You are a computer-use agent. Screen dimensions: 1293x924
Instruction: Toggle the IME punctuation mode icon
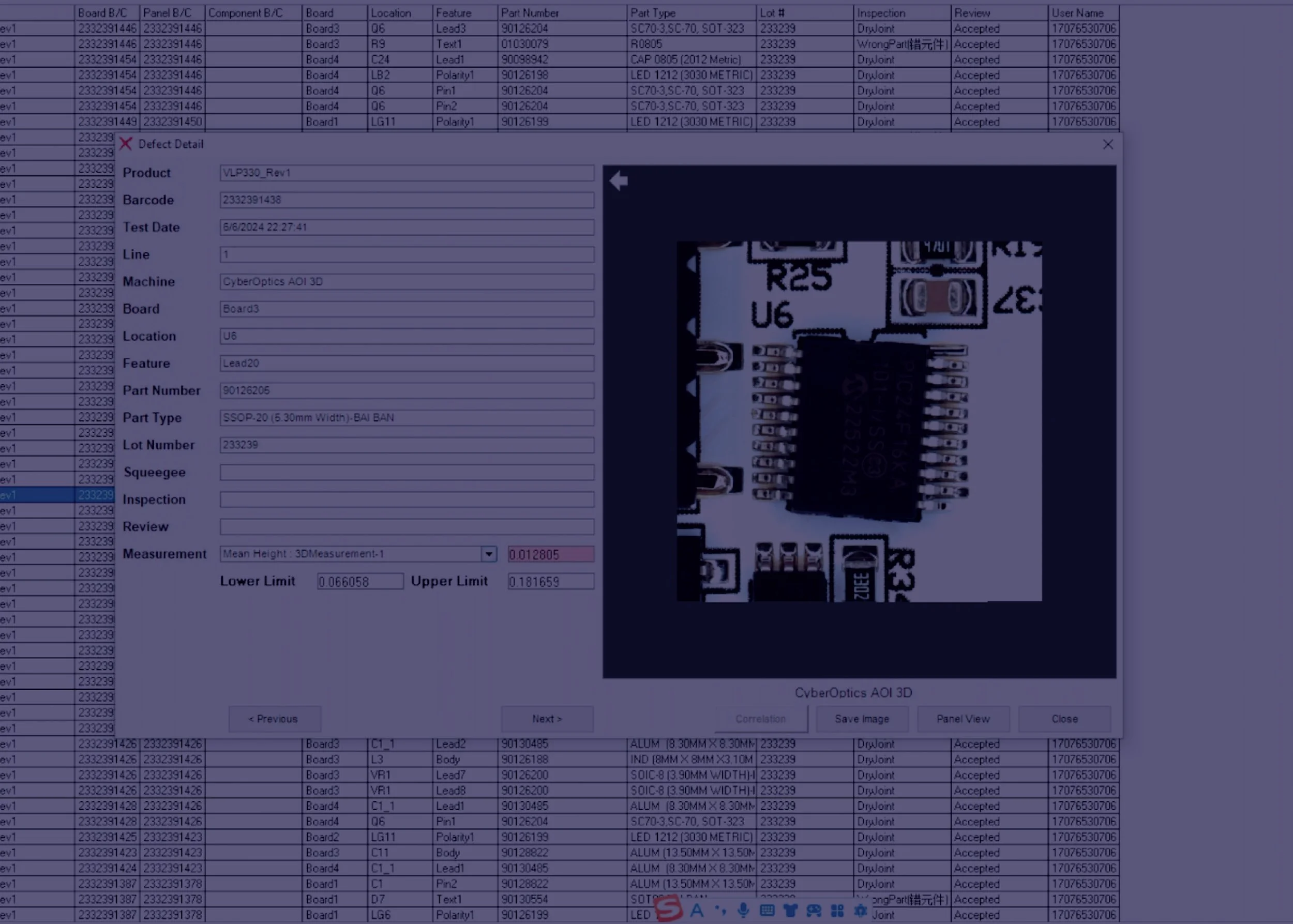(x=720, y=911)
